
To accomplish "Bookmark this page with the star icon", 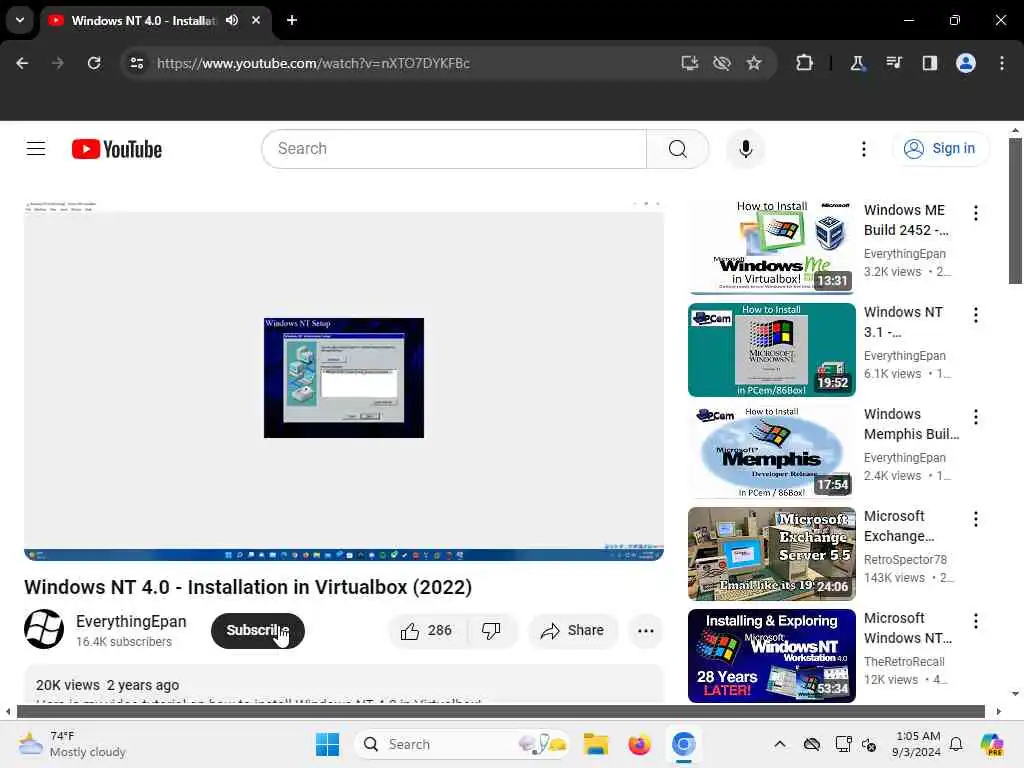I will tap(754, 63).
